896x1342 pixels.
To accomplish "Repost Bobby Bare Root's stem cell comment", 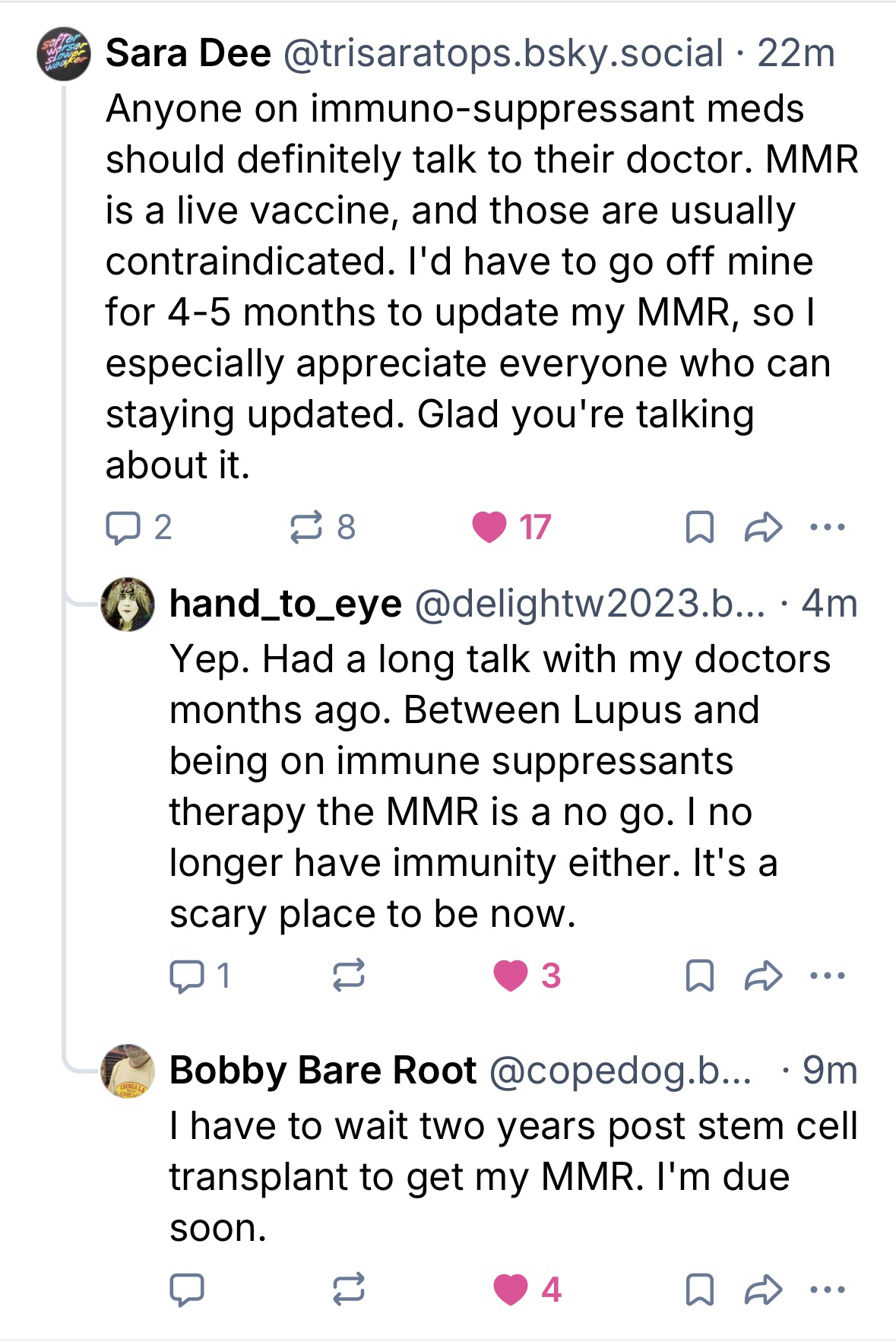I will (349, 1290).
